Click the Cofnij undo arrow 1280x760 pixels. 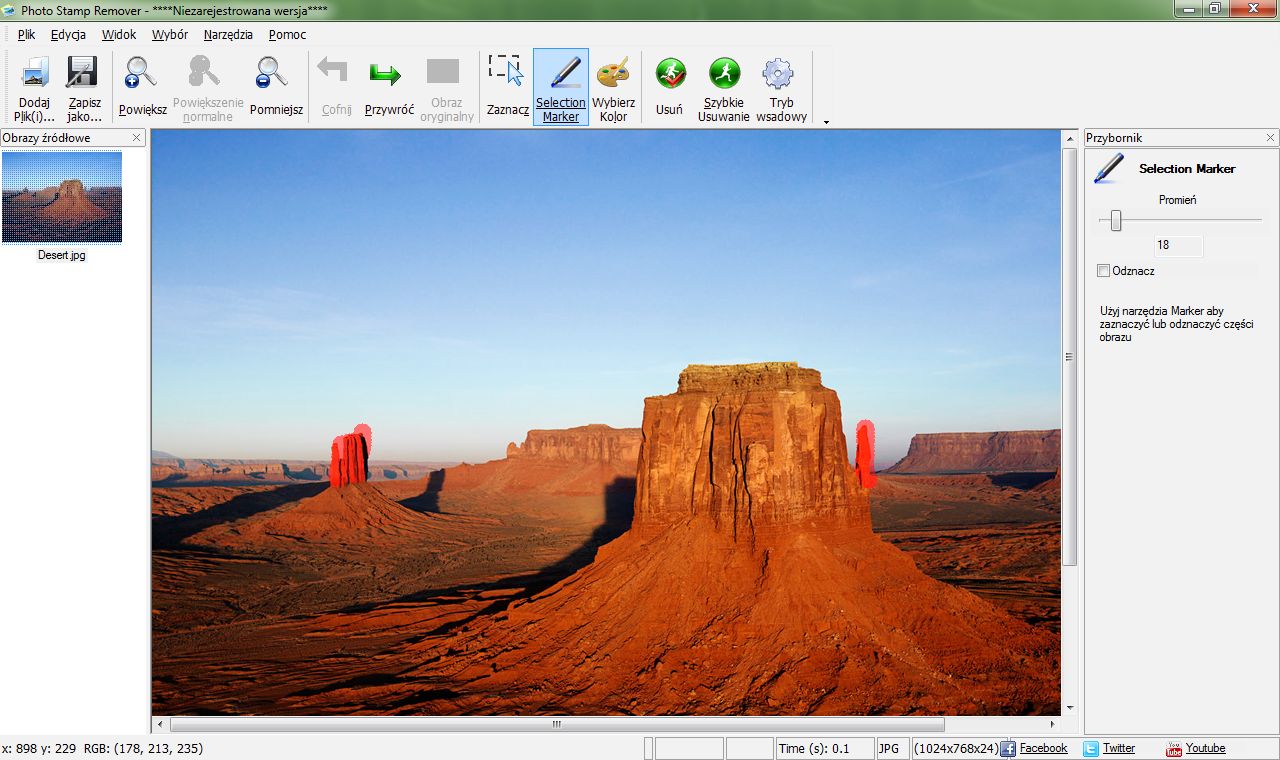coord(333,71)
